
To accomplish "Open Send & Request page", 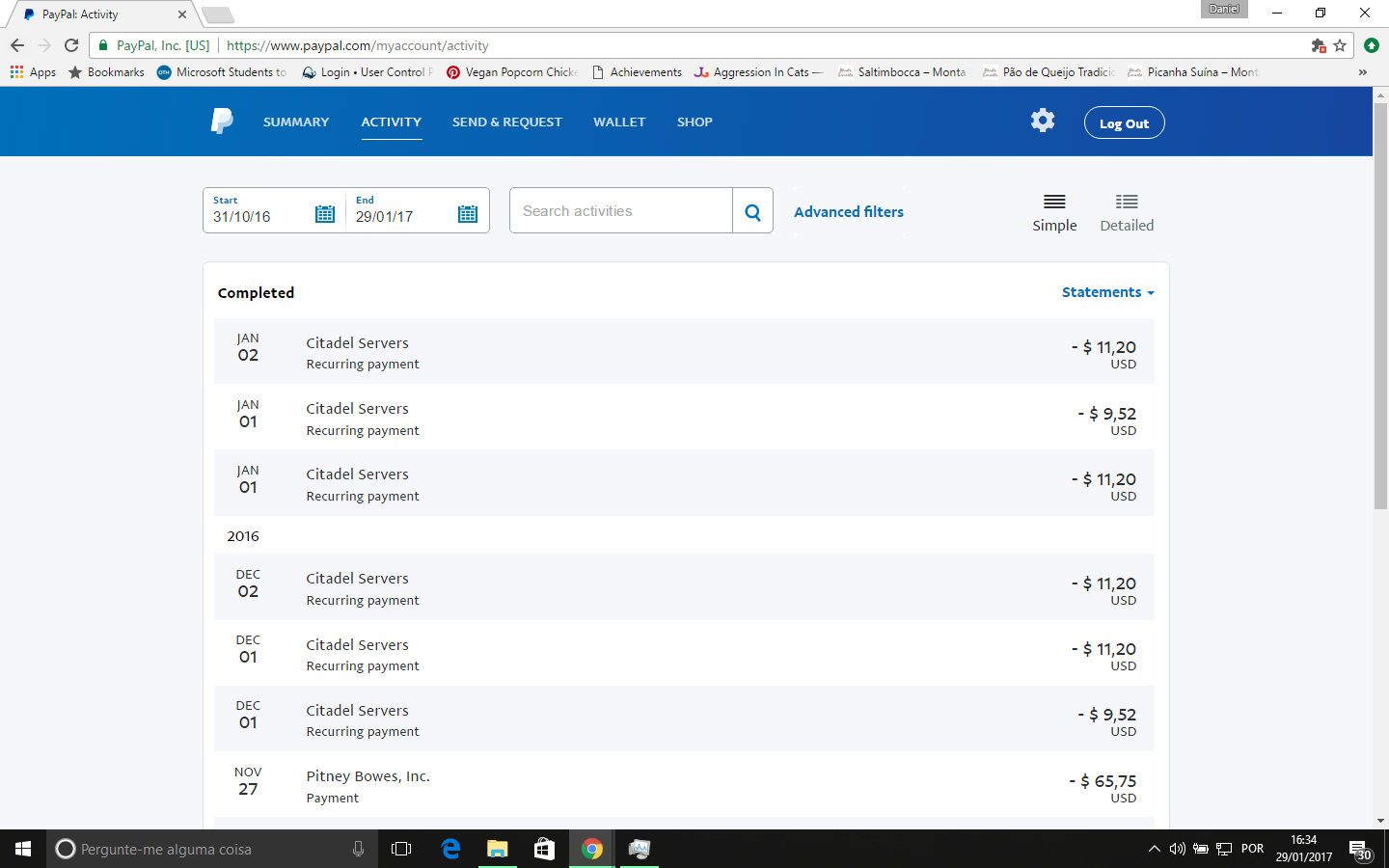I will coord(506,122).
